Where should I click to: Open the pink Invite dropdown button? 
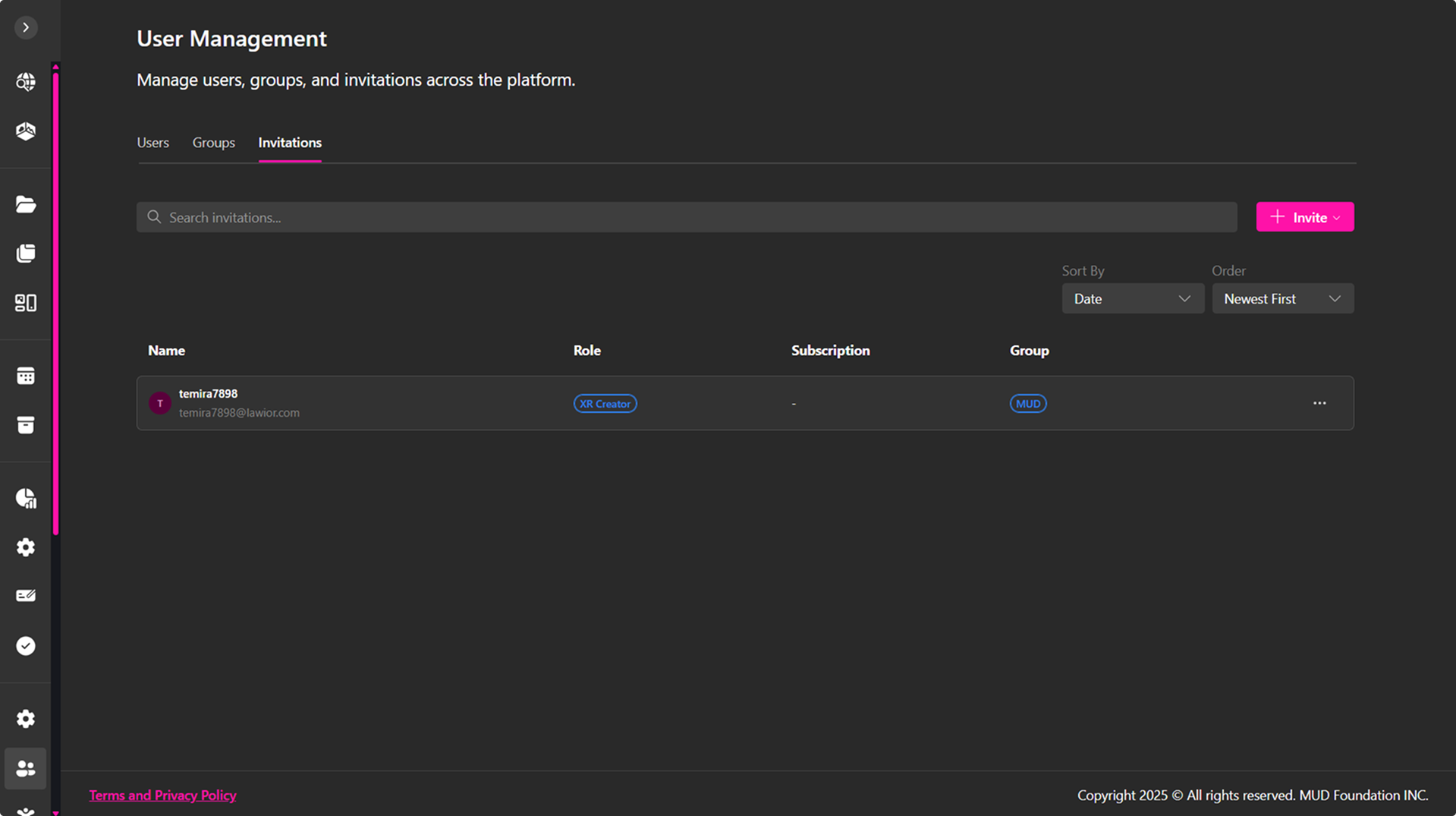(1304, 217)
